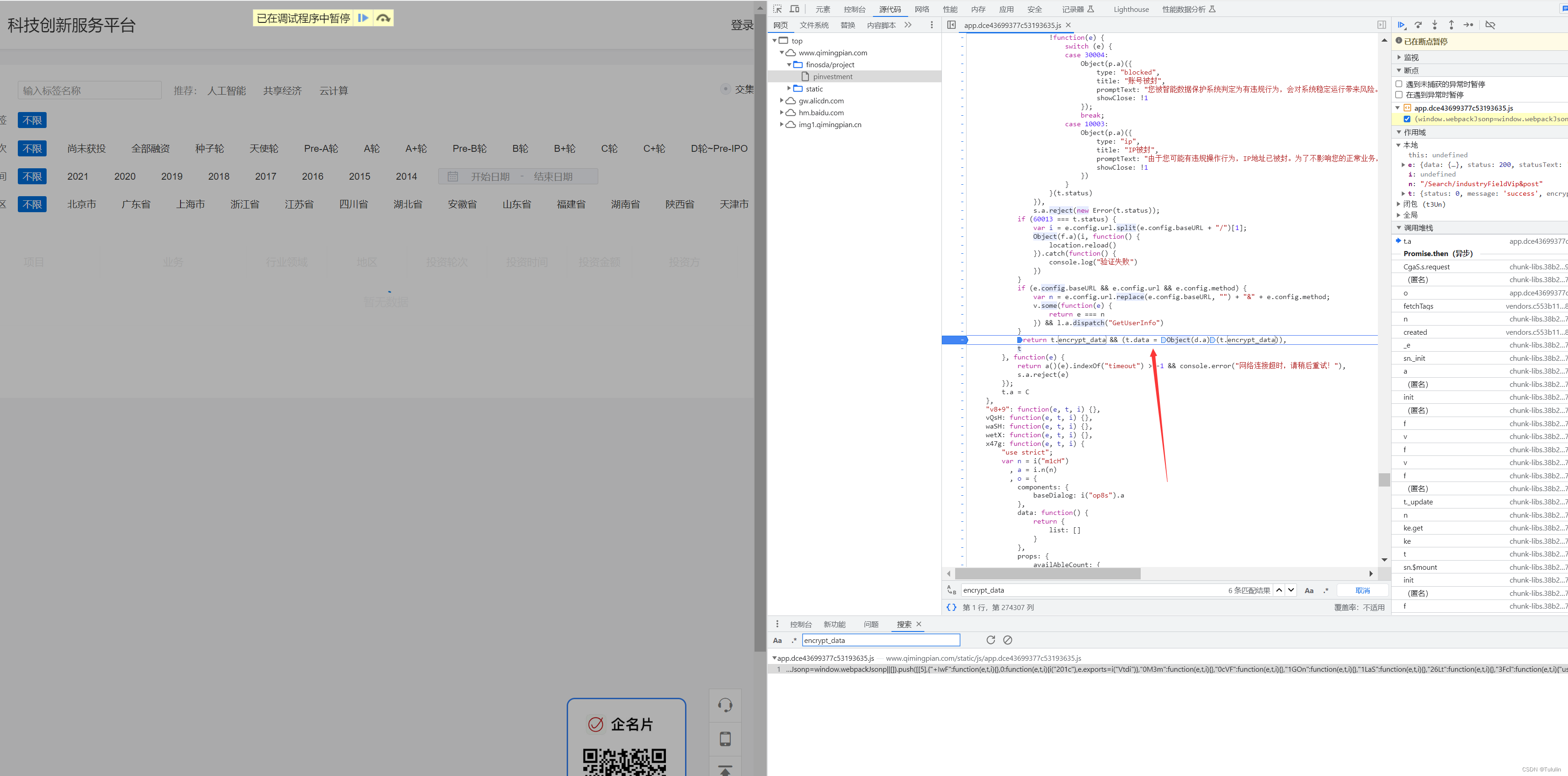
Task: Step over next function call
Action: coord(1418,25)
